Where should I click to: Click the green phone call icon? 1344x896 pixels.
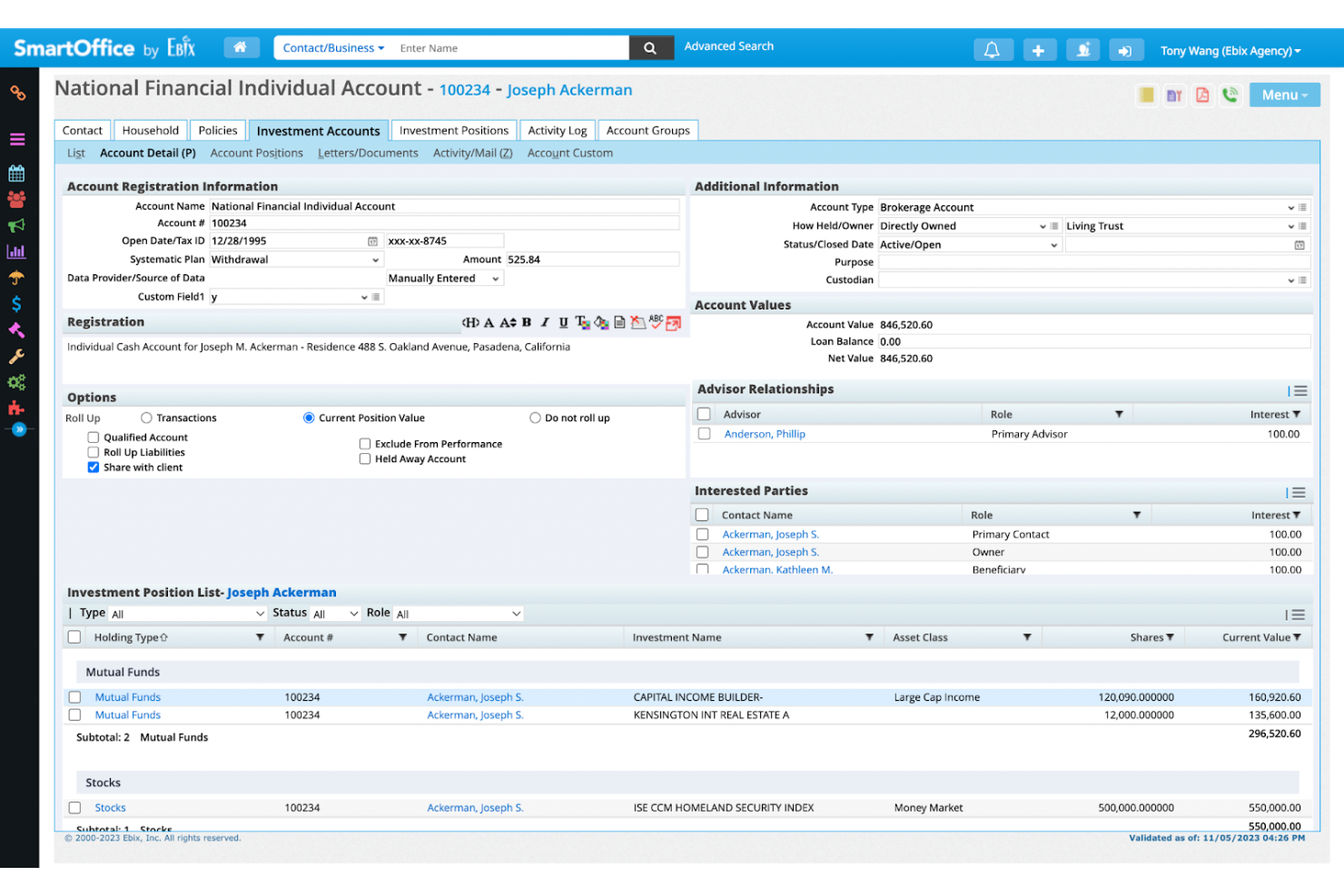tap(1230, 94)
